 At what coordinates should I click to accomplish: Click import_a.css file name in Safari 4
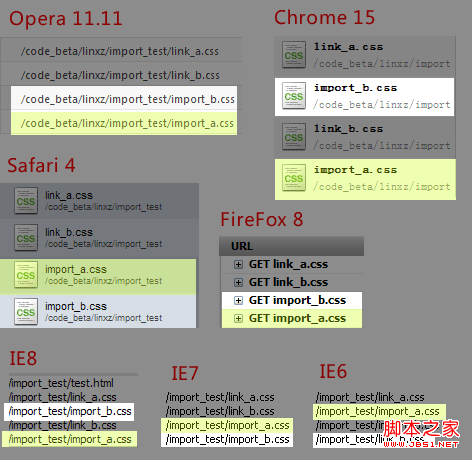click(76, 269)
